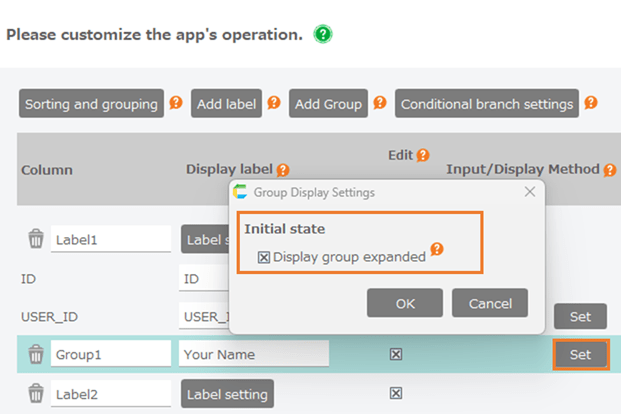
Task: Cancel the Group Display Settings dialog
Action: click(489, 303)
